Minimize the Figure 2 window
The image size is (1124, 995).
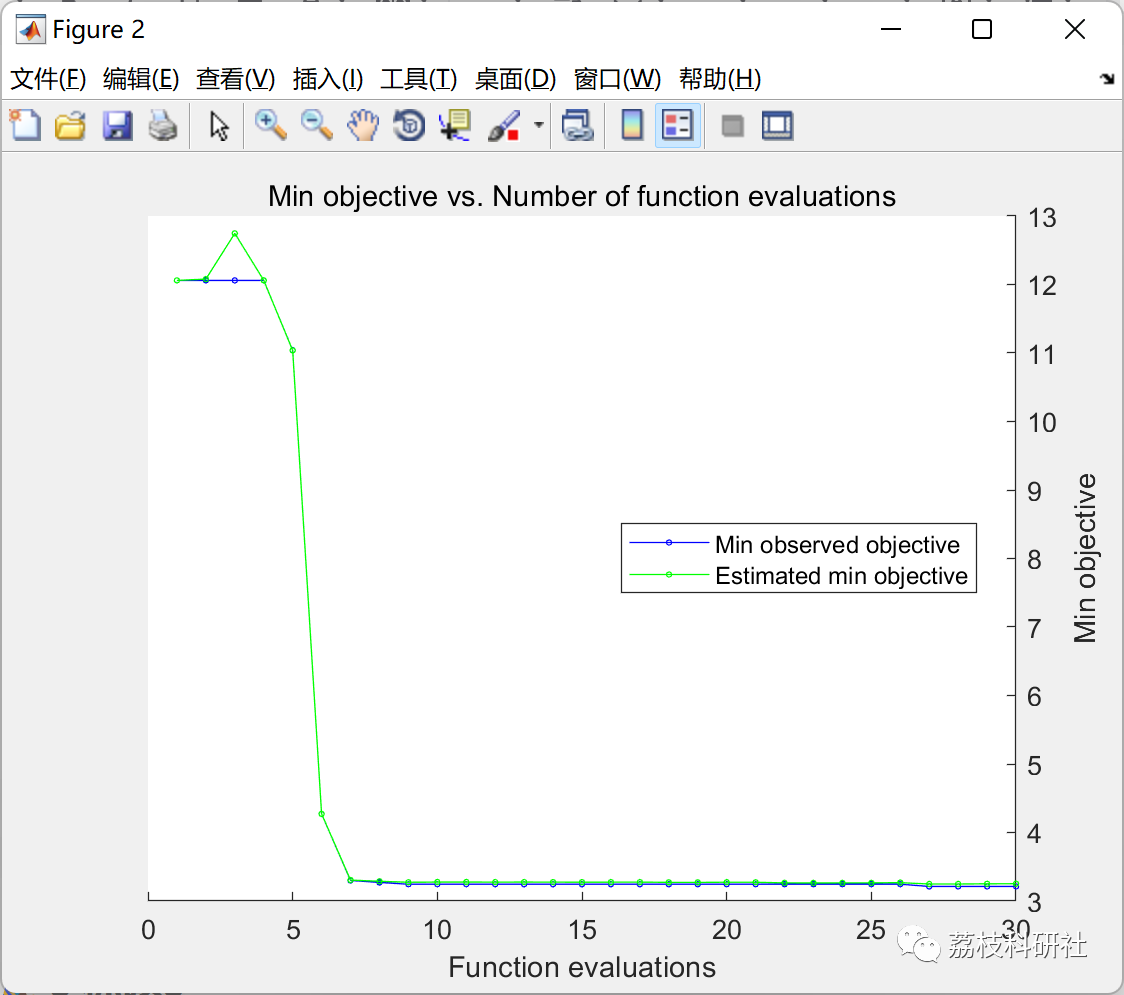click(x=890, y=29)
